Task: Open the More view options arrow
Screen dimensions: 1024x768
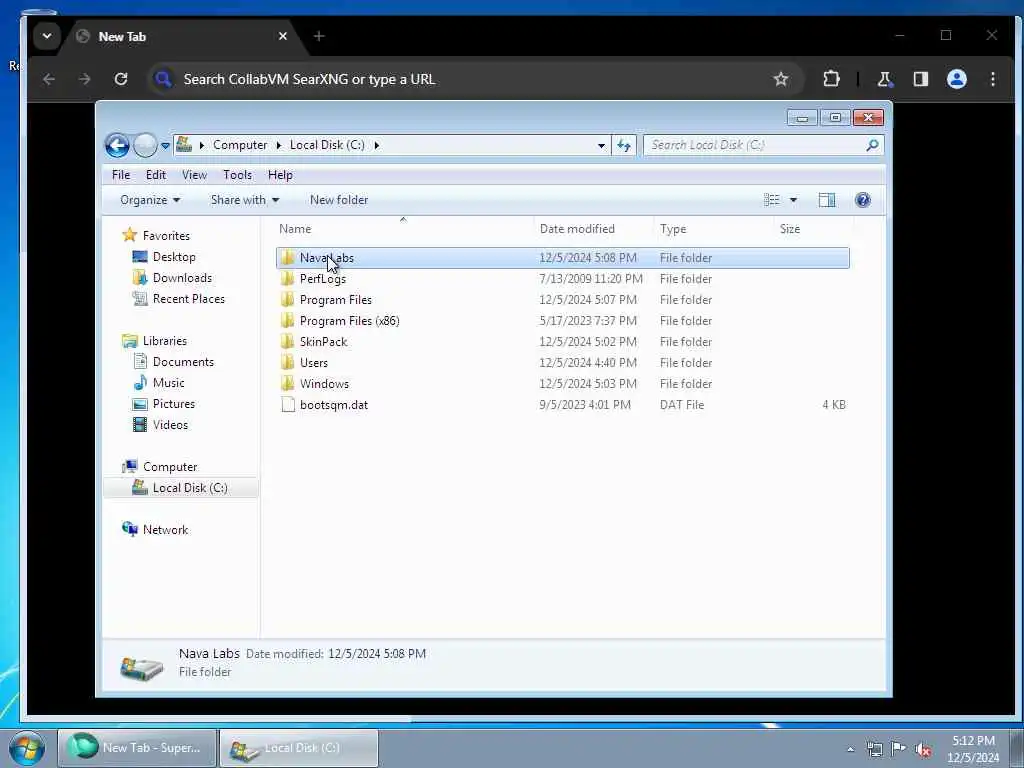Action: tap(793, 200)
